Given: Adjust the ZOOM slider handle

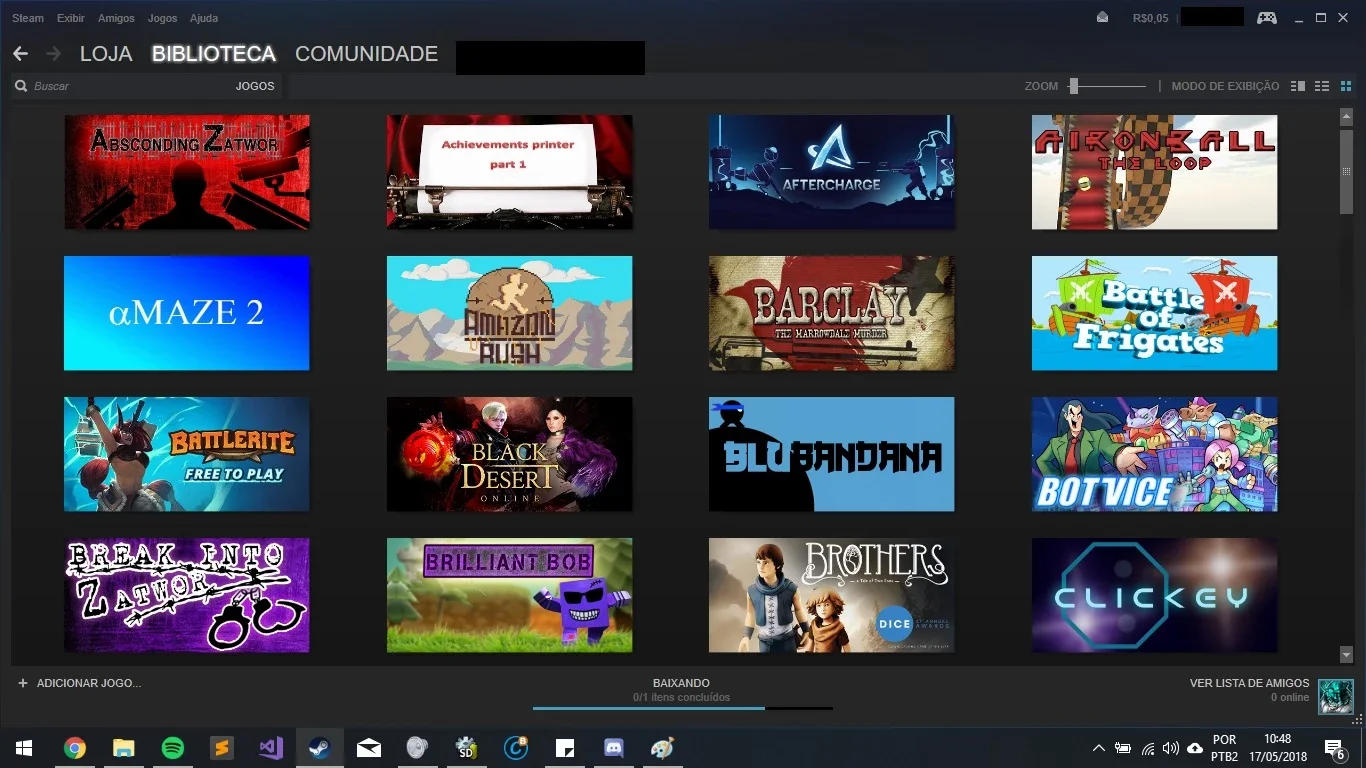Looking at the screenshot, I should pos(1073,86).
